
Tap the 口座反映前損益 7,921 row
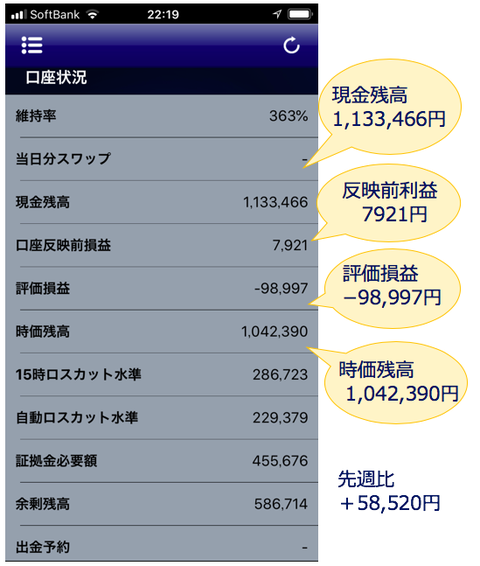(162, 245)
